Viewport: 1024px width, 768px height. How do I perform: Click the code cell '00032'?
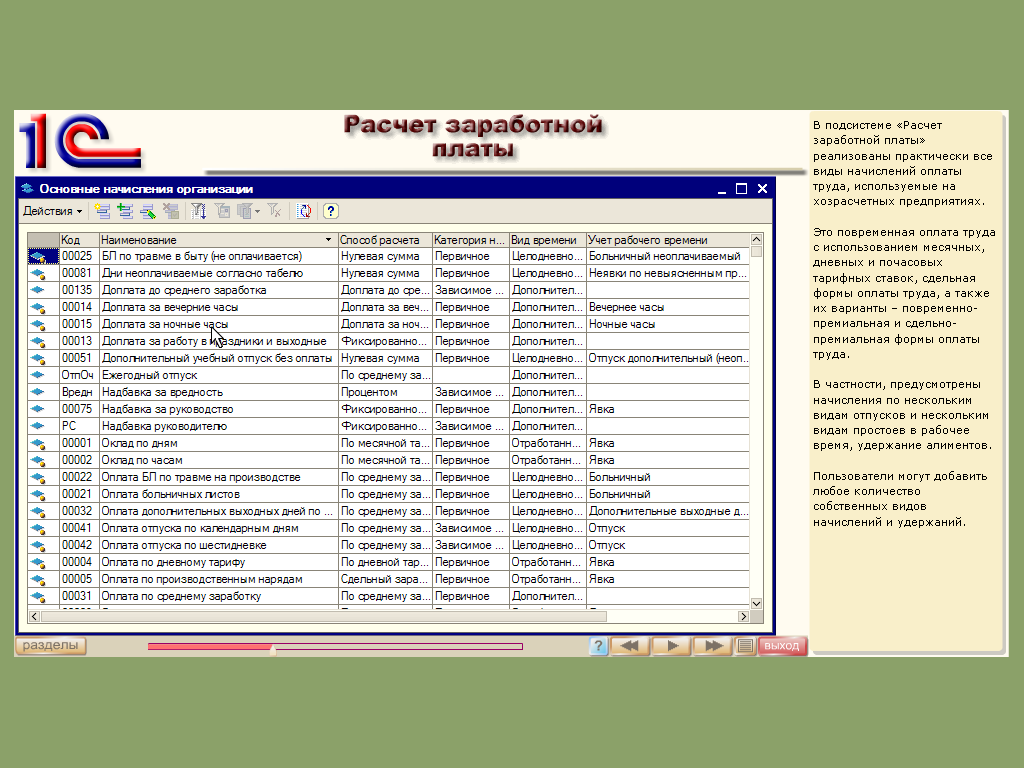click(79, 511)
